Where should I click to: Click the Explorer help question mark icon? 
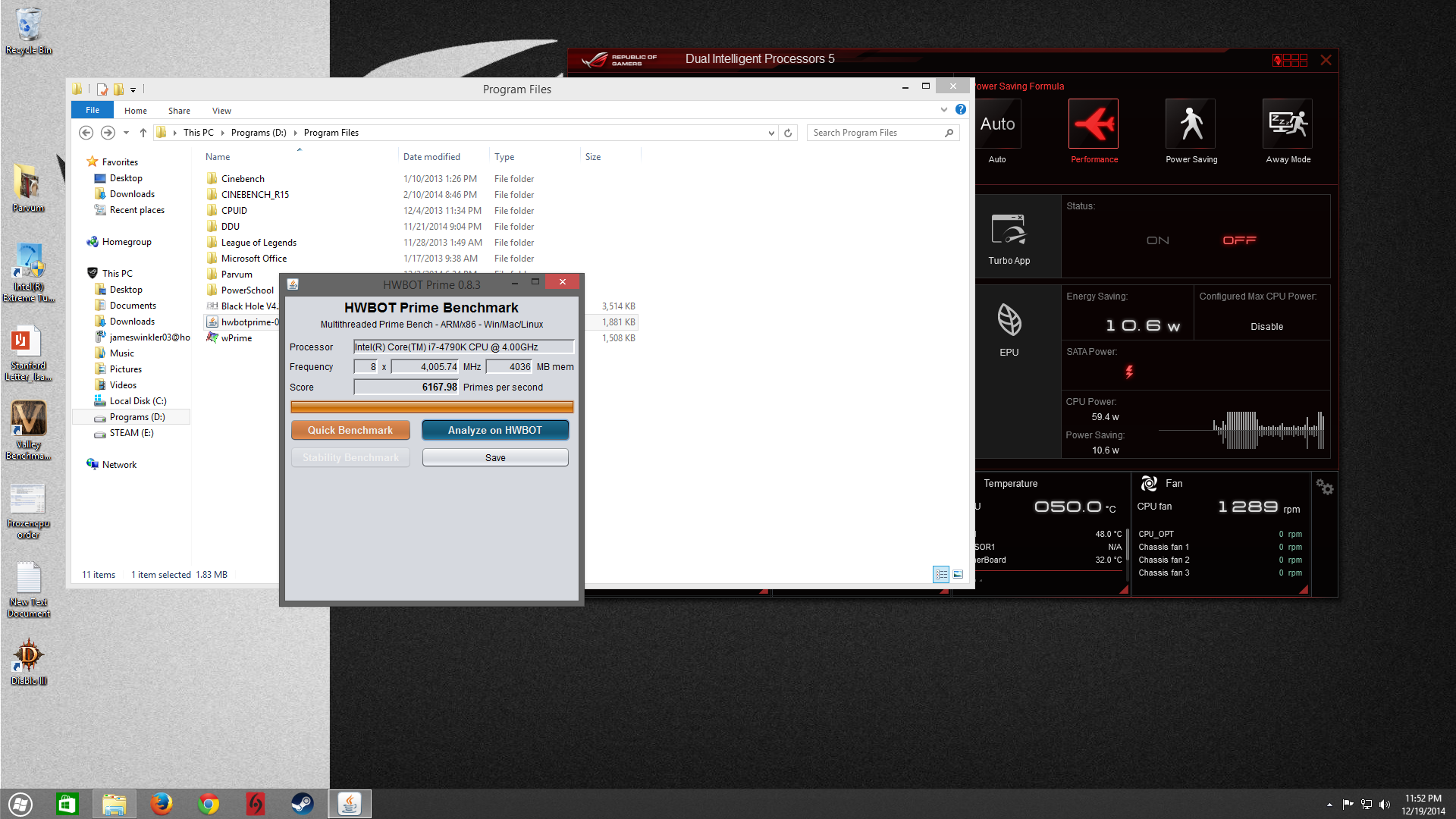point(961,109)
